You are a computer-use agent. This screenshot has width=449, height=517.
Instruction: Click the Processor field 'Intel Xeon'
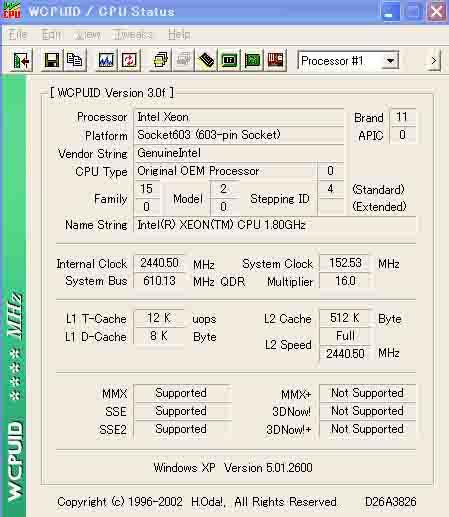pyautogui.click(x=239, y=117)
